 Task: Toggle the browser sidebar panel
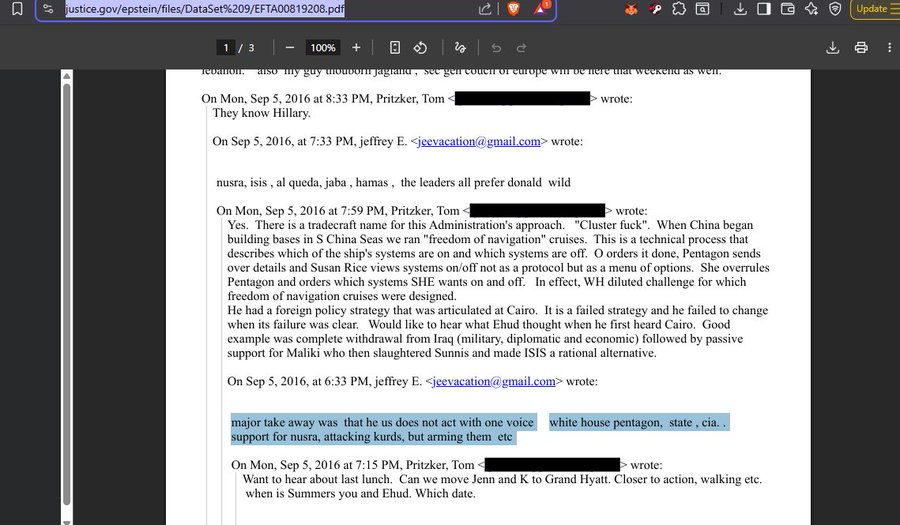[x=763, y=9]
